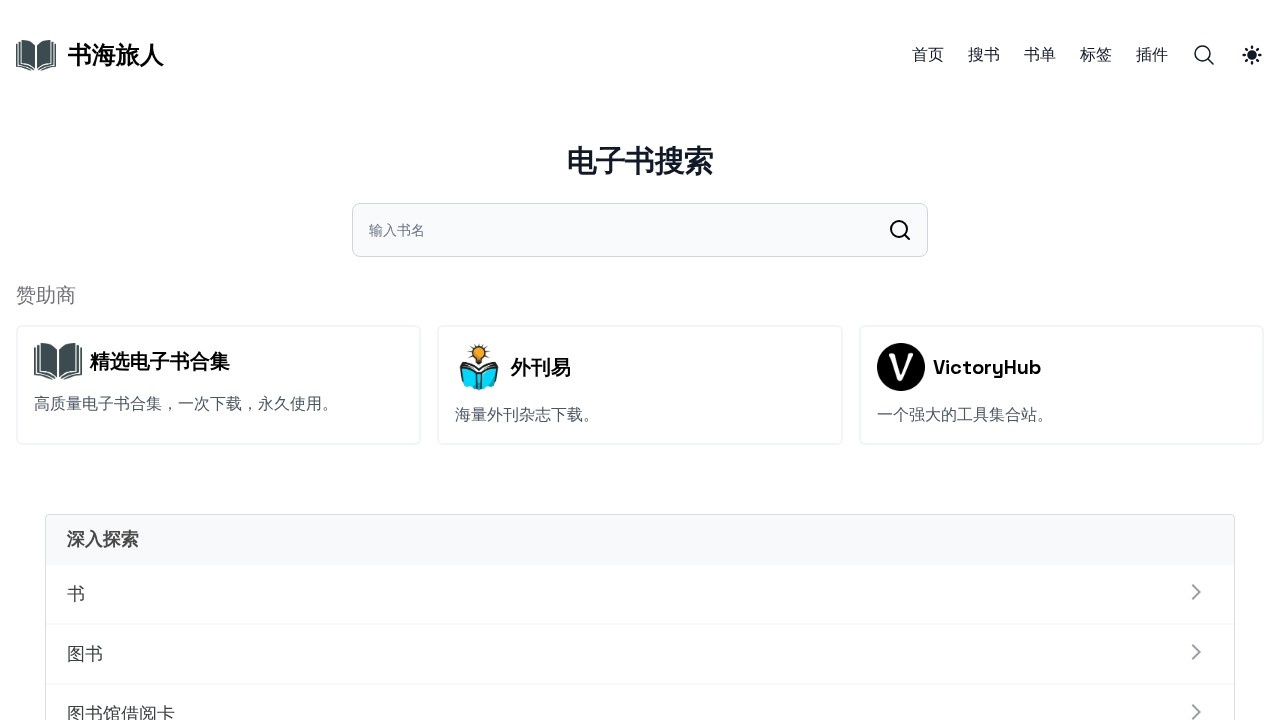The height and width of the screenshot is (720, 1280).
Task: Open search via the magnifier icon in navbar
Action: click(x=1203, y=55)
